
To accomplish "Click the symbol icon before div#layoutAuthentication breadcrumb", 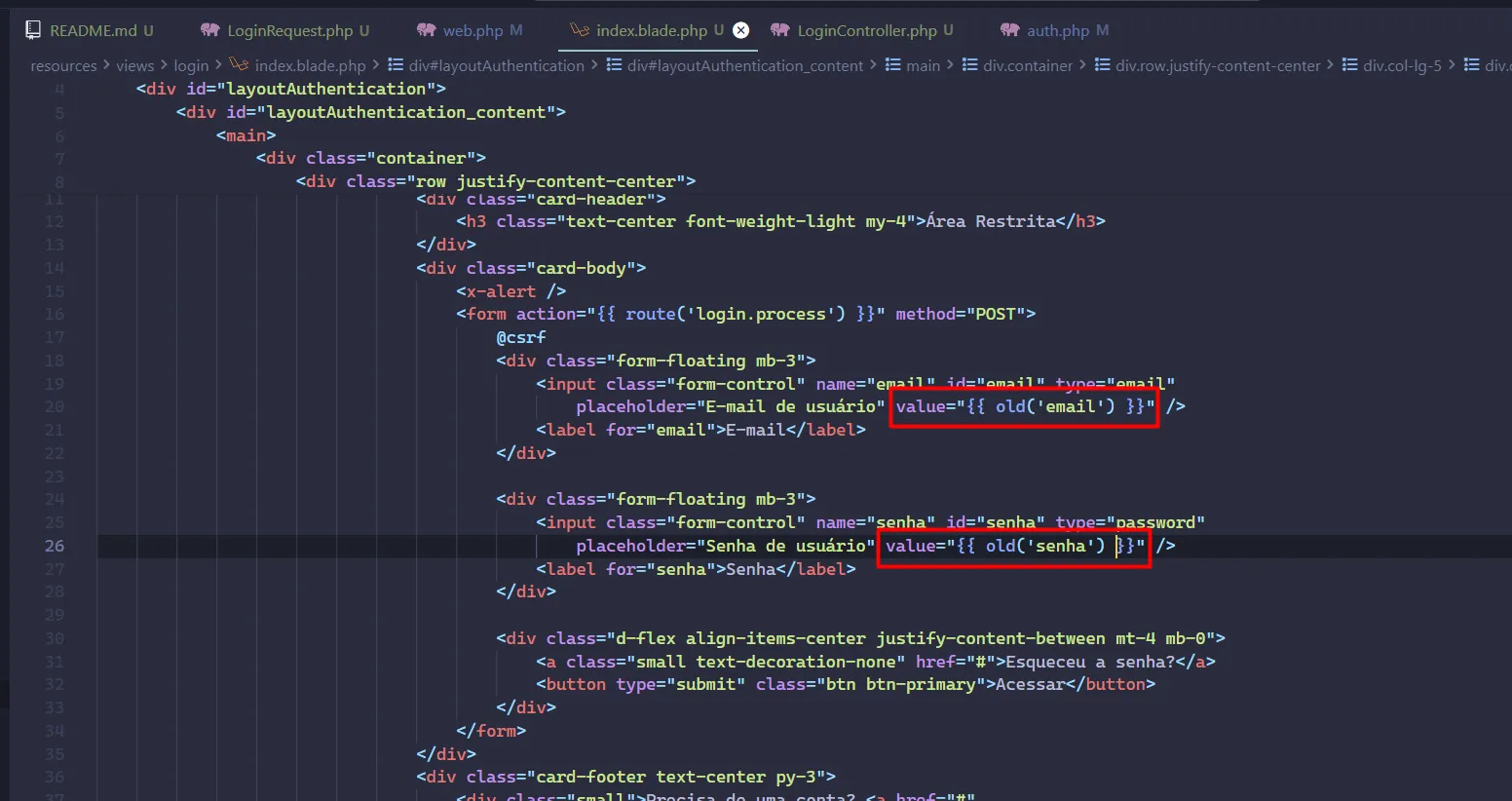I will click(x=396, y=65).
